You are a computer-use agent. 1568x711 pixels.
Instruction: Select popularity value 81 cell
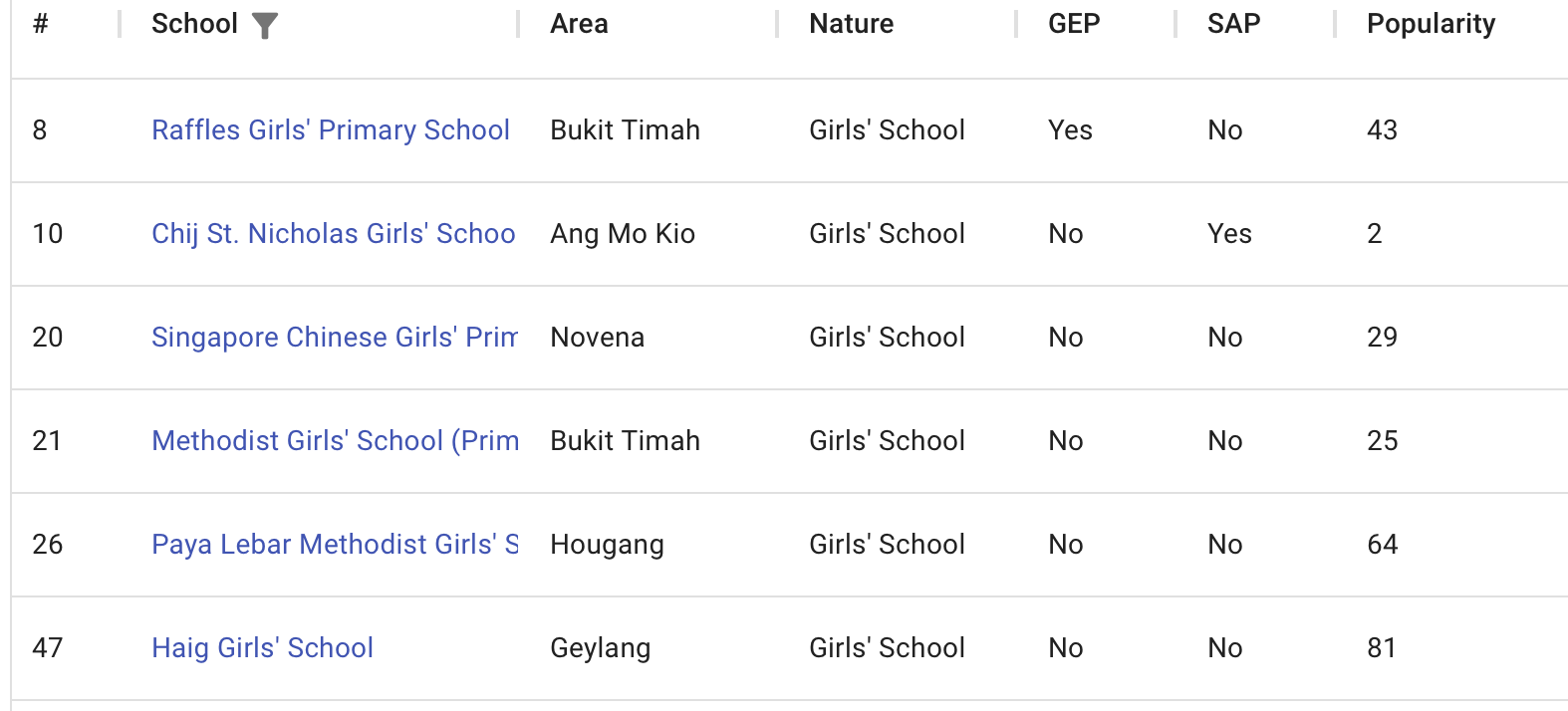[x=1382, y=648]
